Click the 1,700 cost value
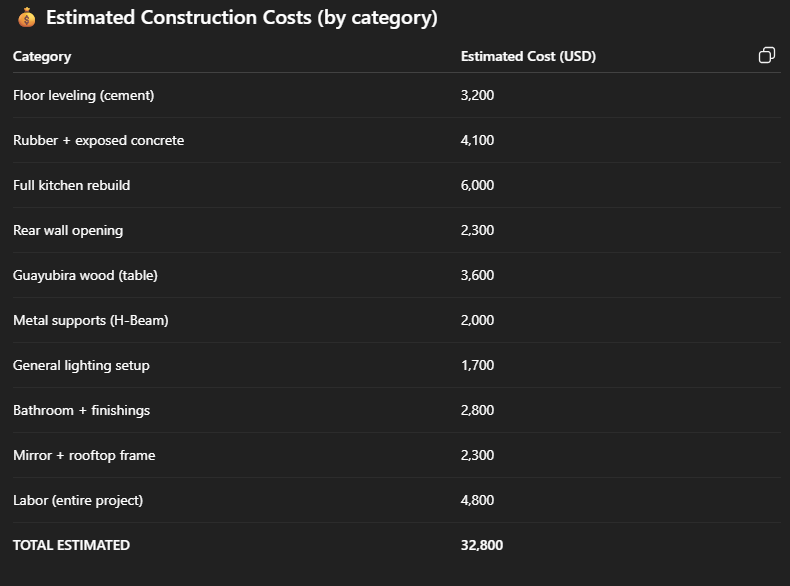 pos(477,365)
